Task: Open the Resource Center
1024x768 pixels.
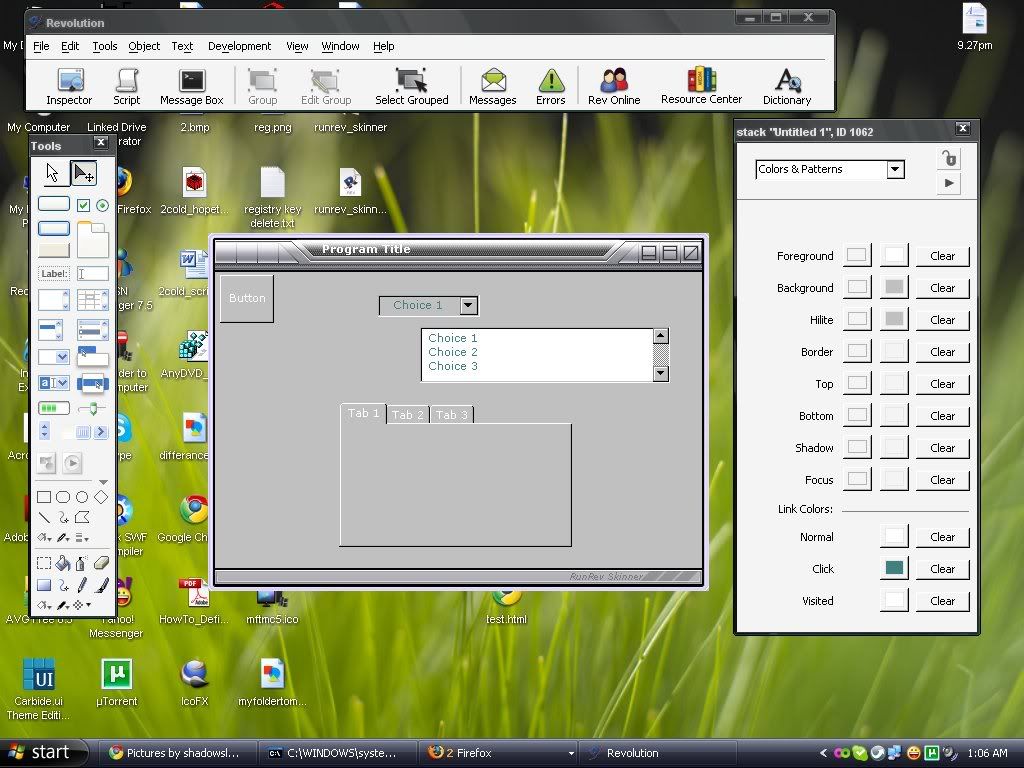Action: pos(701,86)
